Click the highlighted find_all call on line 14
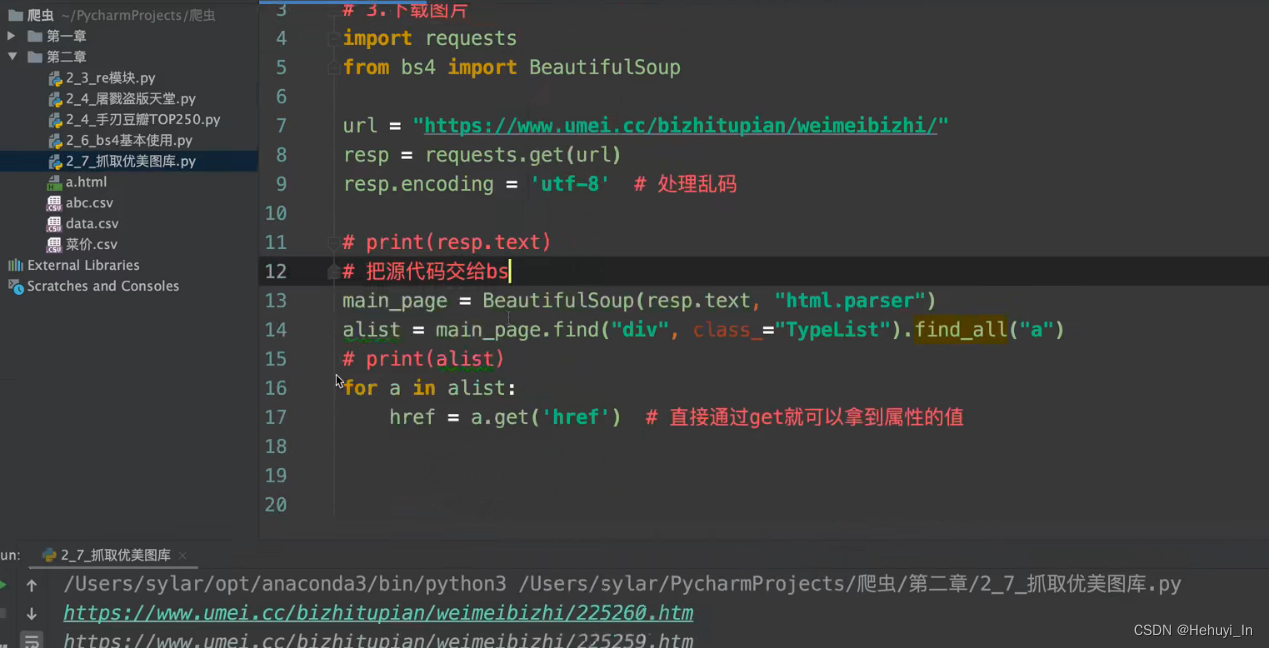The image size is (1269, 648). [x=961, y=330]
